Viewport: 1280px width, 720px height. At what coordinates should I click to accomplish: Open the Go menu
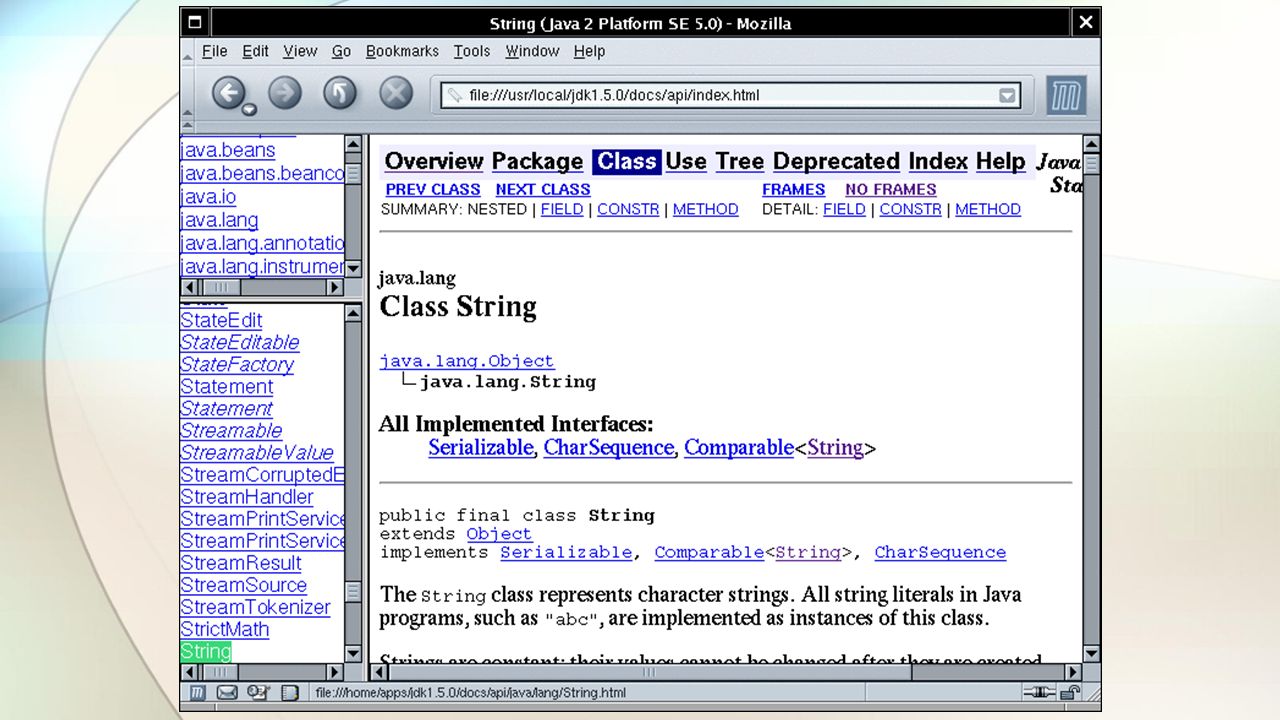click(341, 51)
